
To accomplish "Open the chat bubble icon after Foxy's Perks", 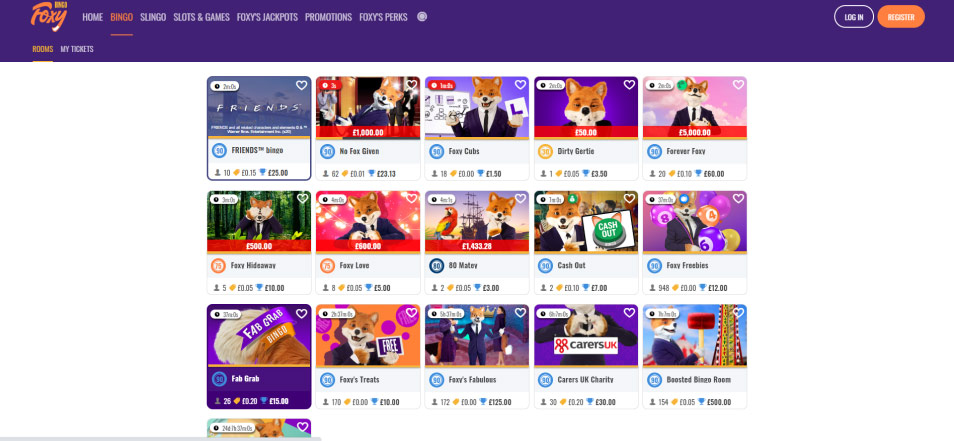I will (422, 17).
